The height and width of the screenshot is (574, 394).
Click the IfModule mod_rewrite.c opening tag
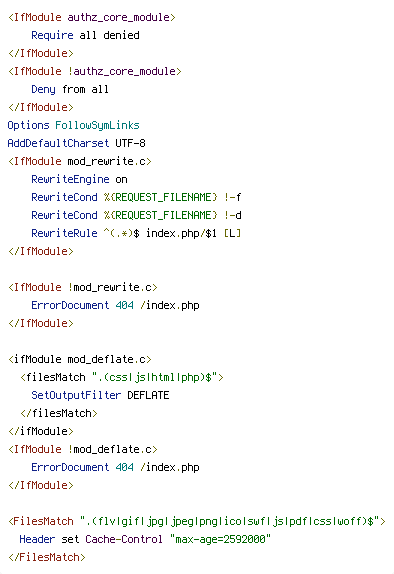click(80, 161)
